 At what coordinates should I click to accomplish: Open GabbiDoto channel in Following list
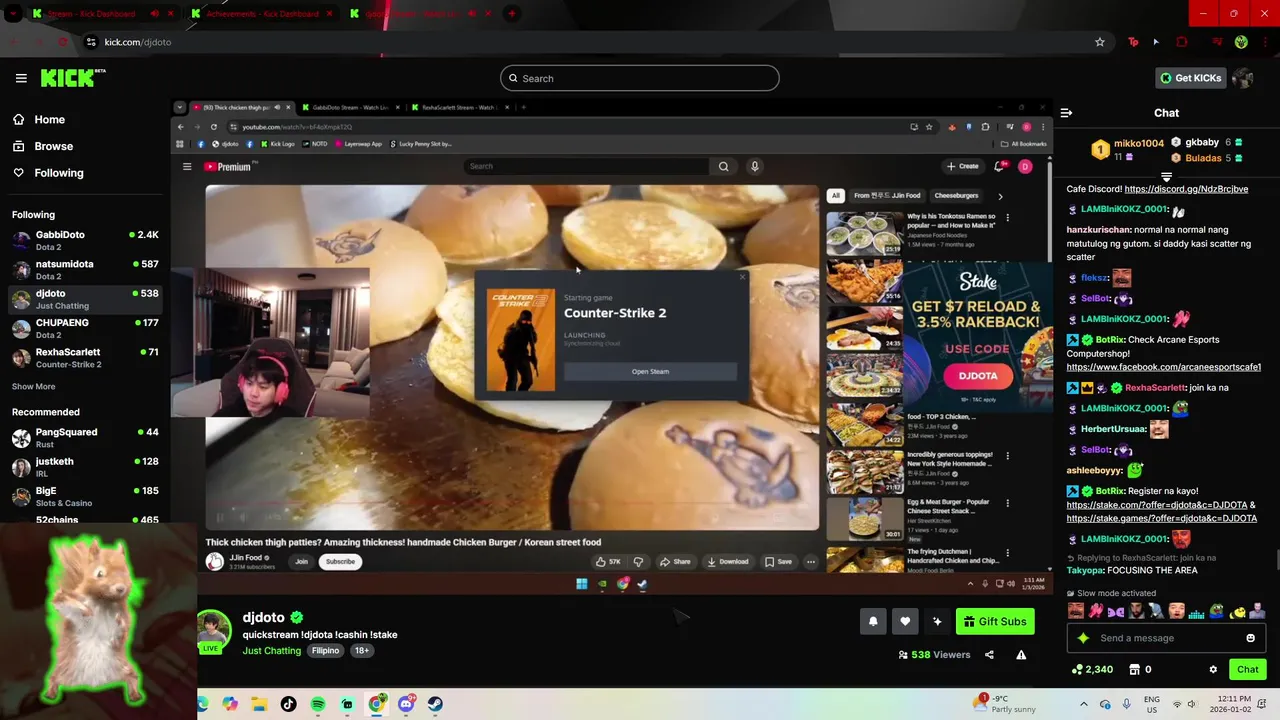pos(85,240)
